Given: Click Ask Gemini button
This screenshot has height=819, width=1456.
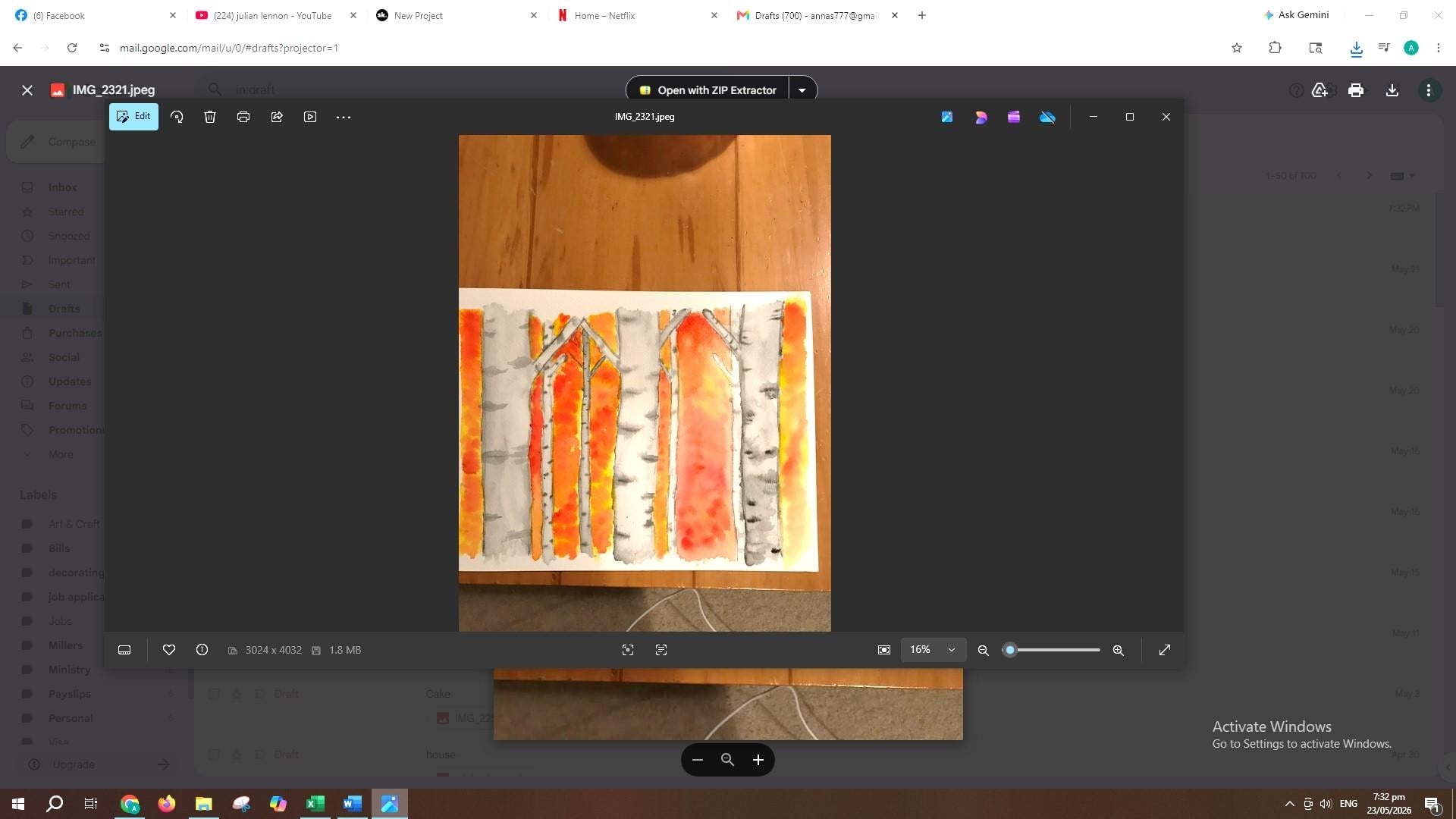Looking at the screenshot, I should click(x=1296, y=15).
